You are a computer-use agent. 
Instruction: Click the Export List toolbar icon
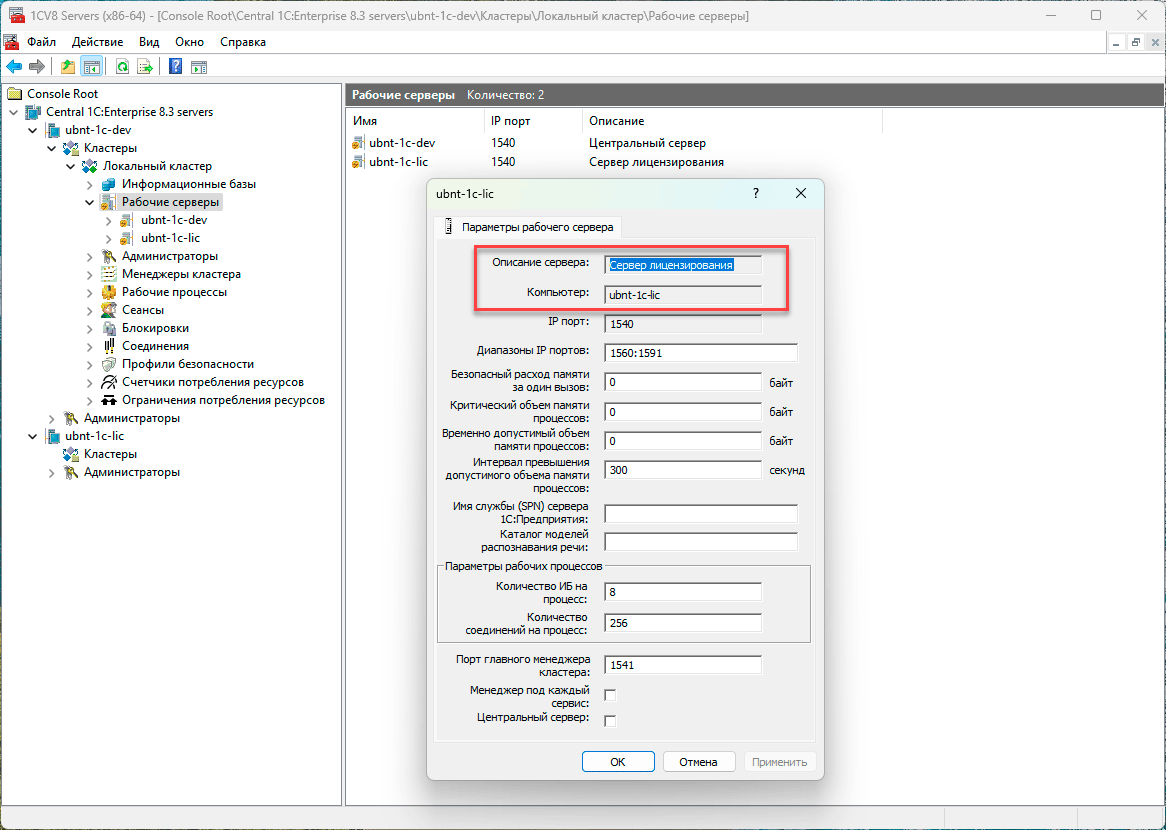145,67
